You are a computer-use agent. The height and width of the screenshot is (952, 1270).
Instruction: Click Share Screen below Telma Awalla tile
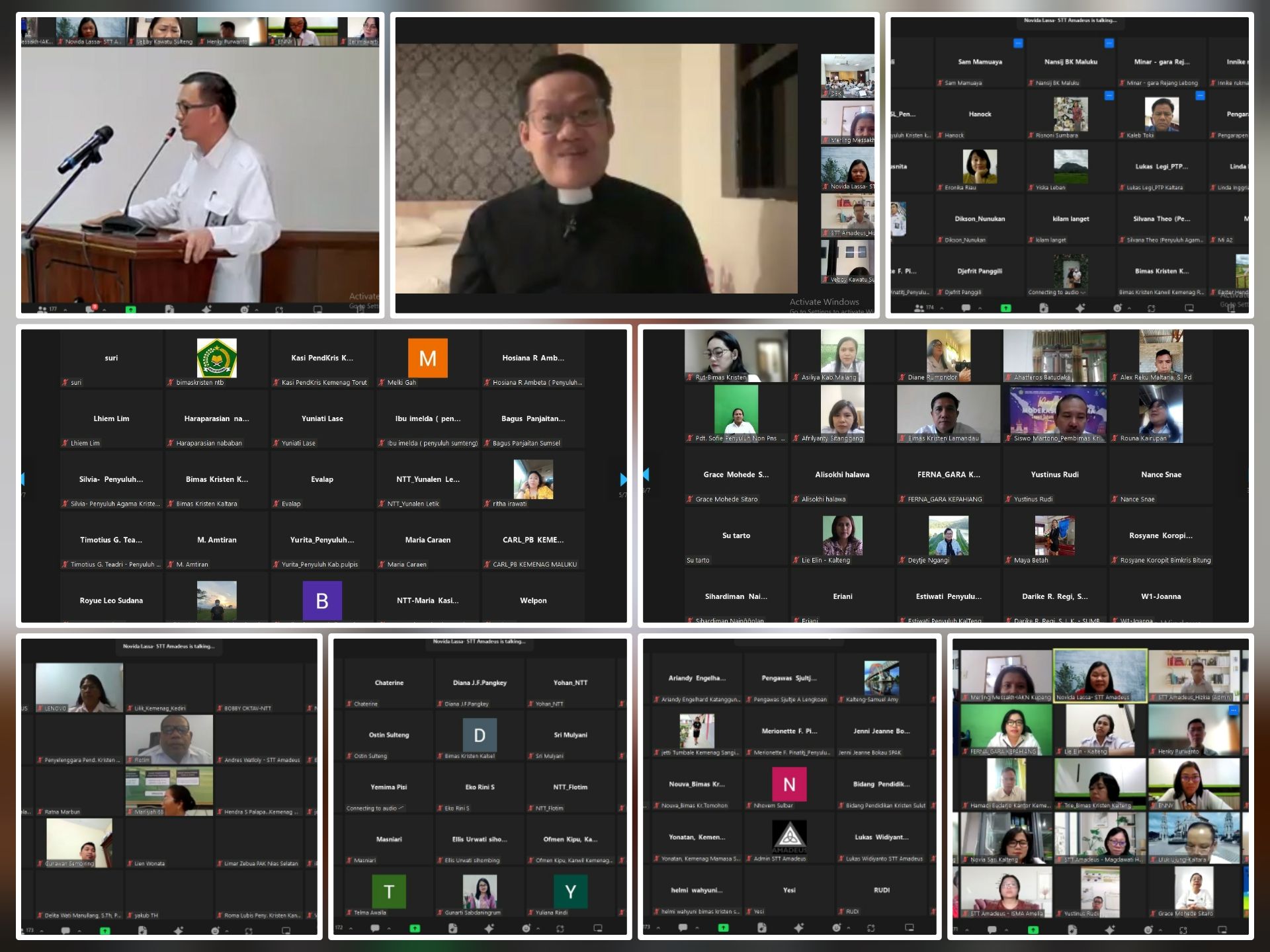[415, 928]
